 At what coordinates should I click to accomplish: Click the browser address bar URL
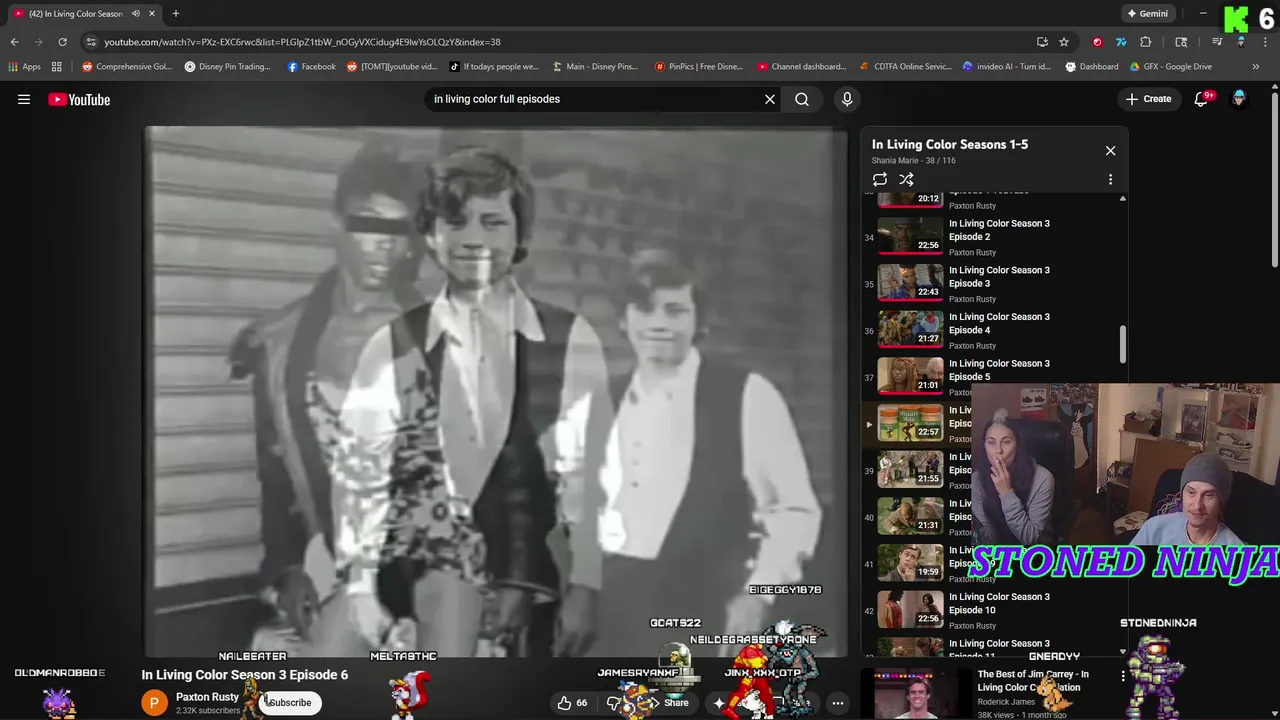302,42
